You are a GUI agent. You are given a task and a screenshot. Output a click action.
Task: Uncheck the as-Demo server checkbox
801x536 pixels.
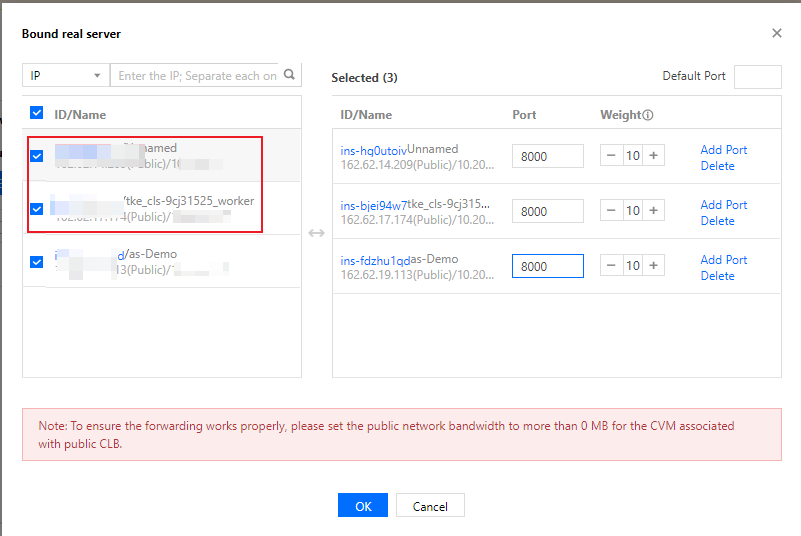(37, 262)
